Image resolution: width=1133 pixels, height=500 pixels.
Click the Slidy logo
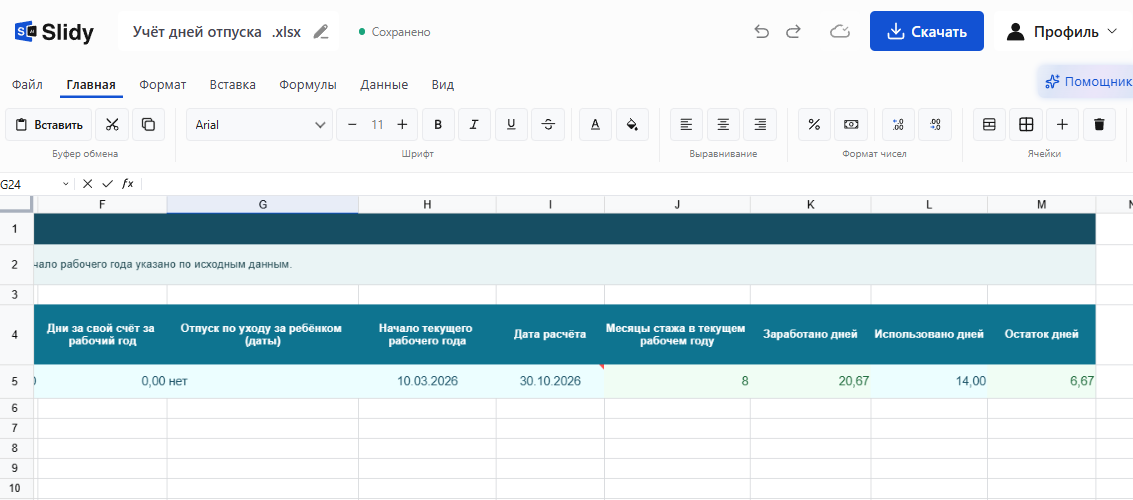tap(54, 32)
